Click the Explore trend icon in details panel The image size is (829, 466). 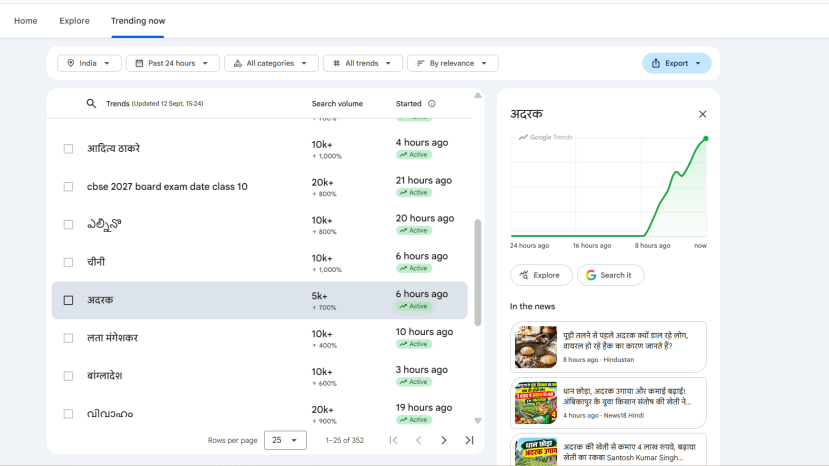pyautogui.click(x=524, y=275)
